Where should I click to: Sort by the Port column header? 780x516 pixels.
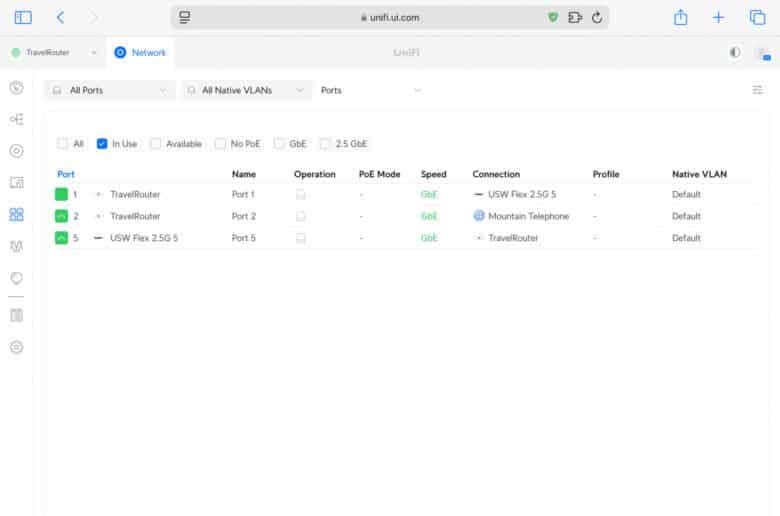66,174
